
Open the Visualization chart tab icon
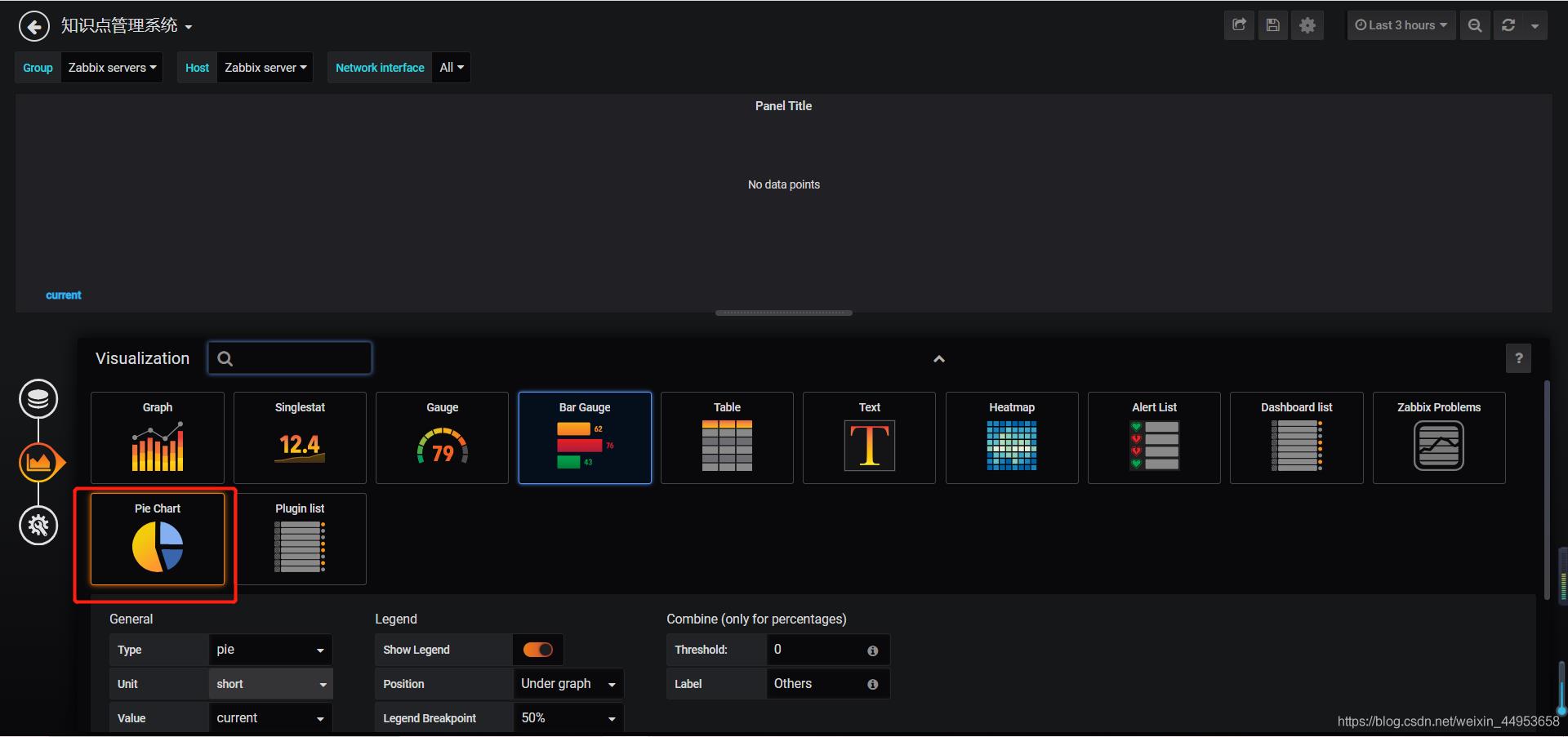click(38, 462)
